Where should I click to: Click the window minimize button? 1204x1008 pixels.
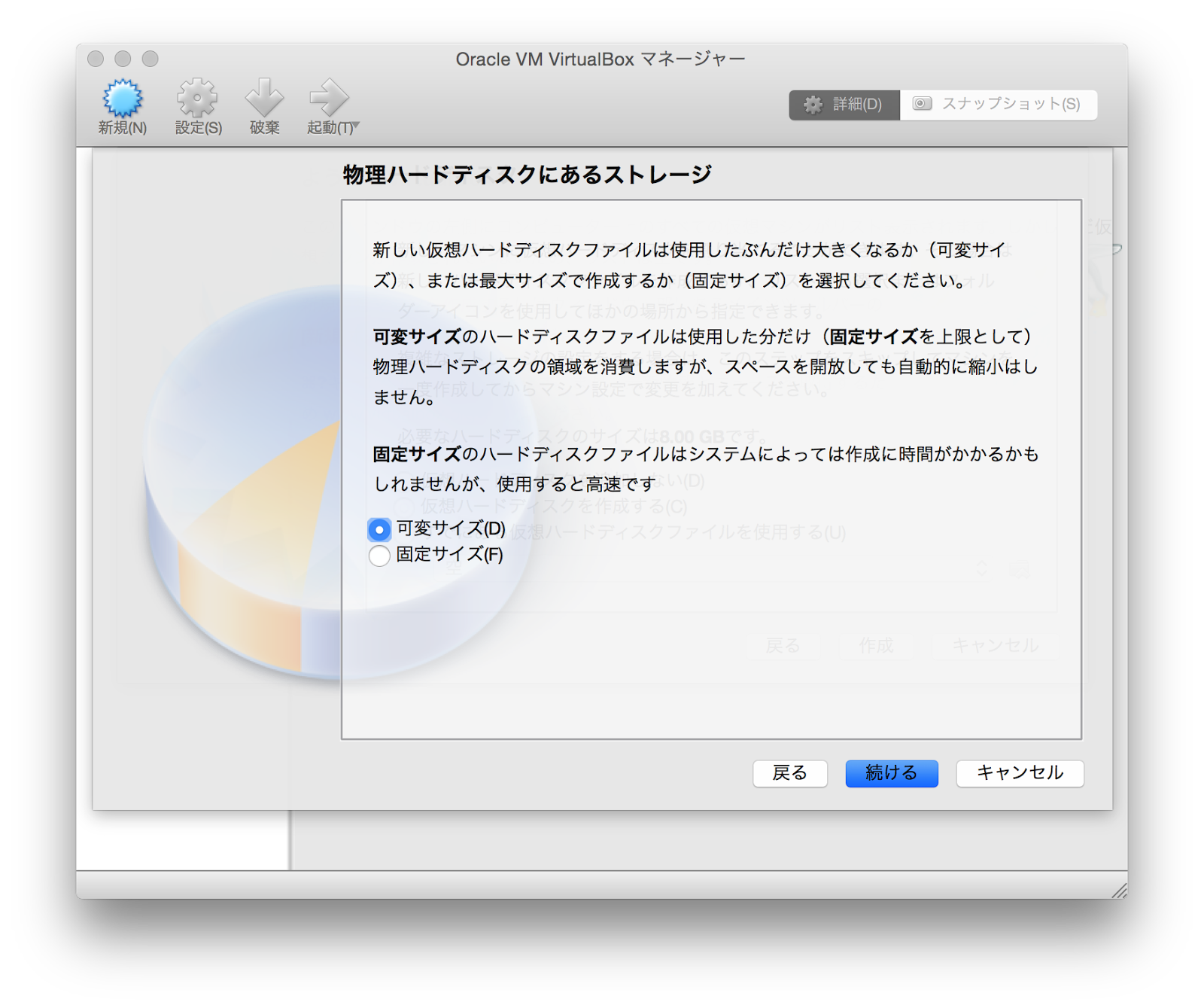coord(123,59)
